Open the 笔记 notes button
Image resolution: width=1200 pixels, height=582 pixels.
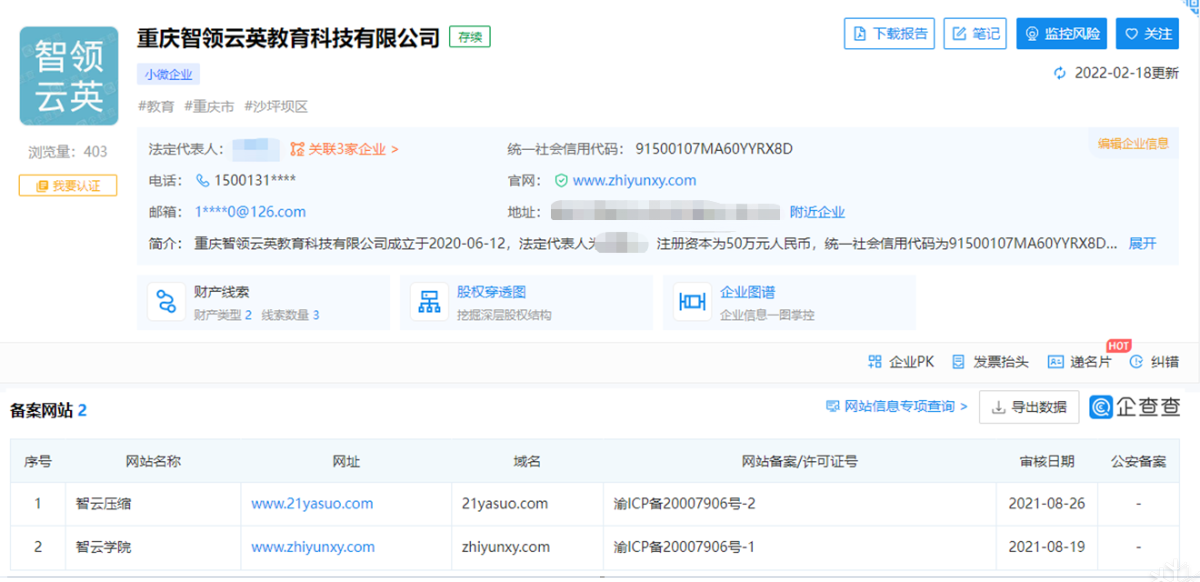[x=975, y=33]
